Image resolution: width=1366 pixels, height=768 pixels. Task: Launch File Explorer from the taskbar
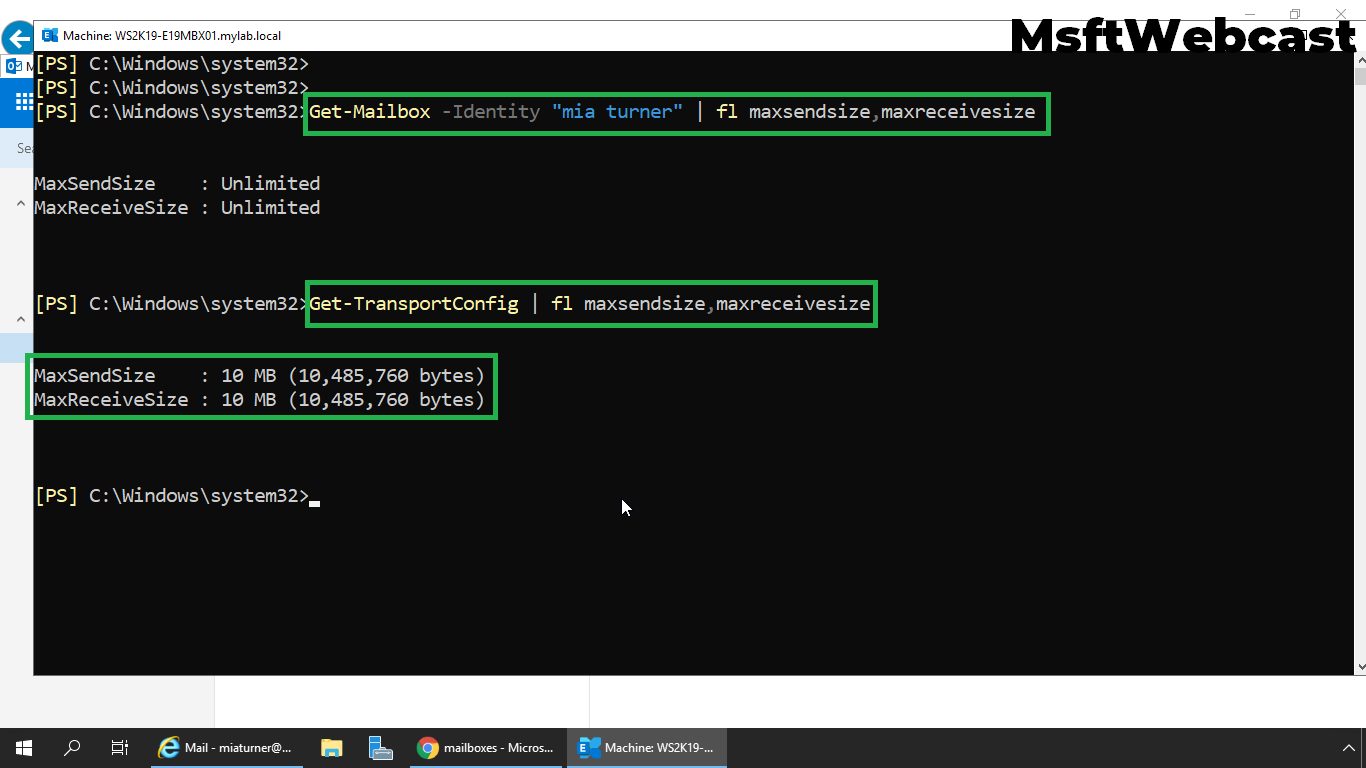pyautogui.click(x=331, y=747)
